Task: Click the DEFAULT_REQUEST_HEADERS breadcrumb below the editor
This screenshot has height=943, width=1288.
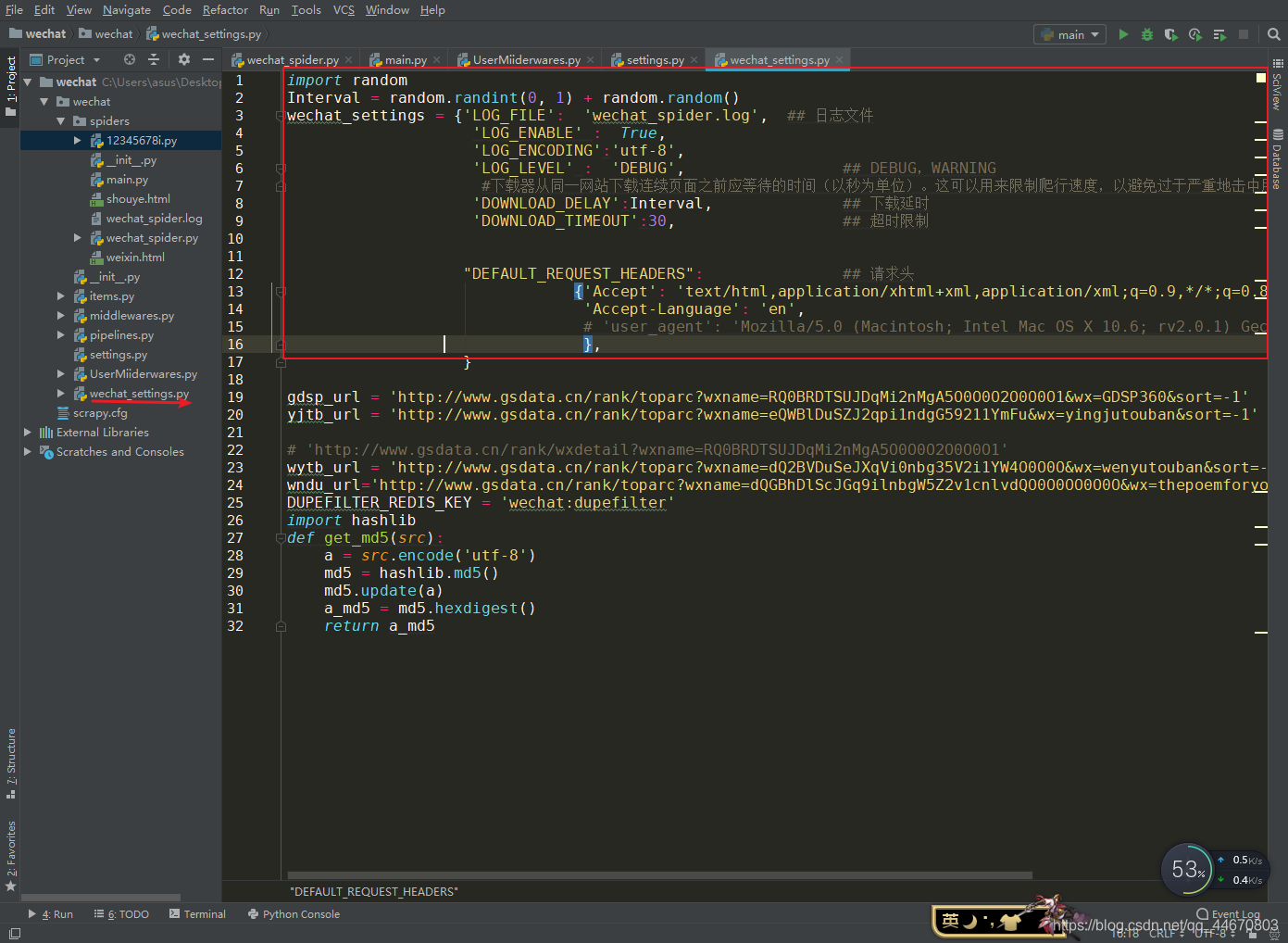Action: 374,892
